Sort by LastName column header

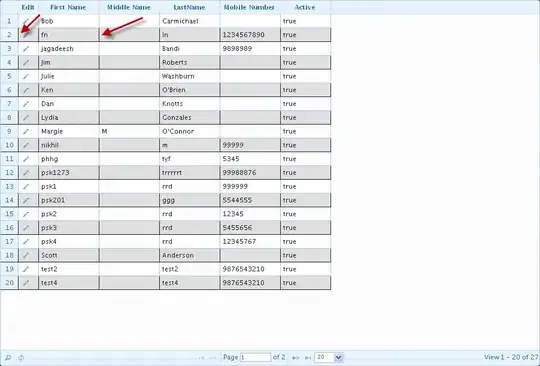pos(189,7)
